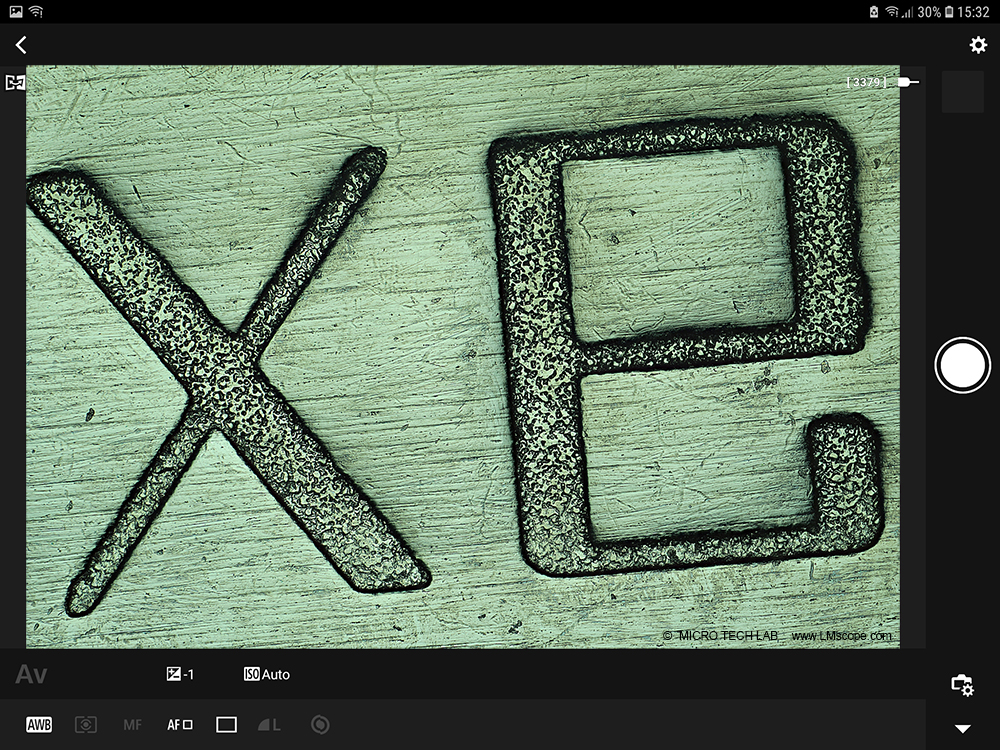
Task: Tap the AWB white balance icon
Action: tap(39, 725)
